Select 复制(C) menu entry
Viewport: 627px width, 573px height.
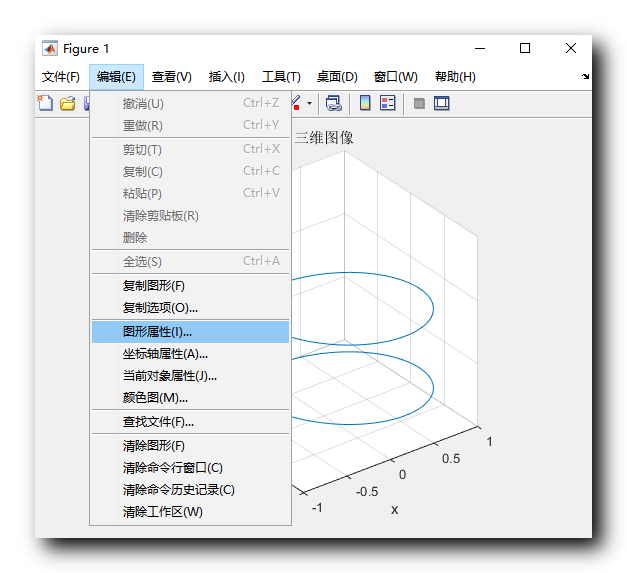[x=190, y=172]
